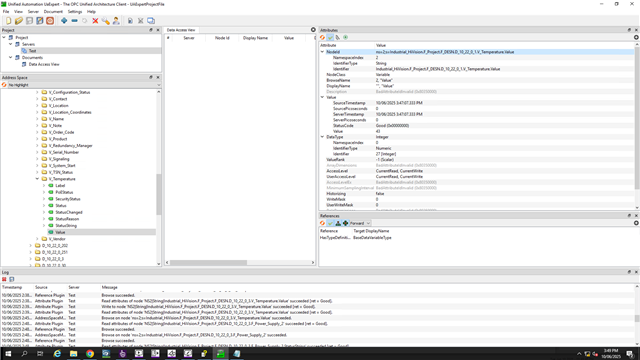Click the window layout toolbar icon

coord(151,20)
